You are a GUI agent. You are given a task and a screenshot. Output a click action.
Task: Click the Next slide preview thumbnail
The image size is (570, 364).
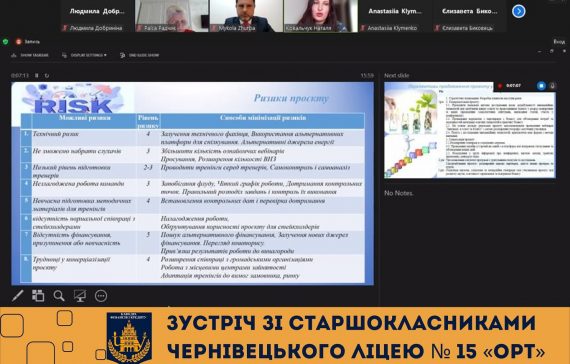(470, 130)
